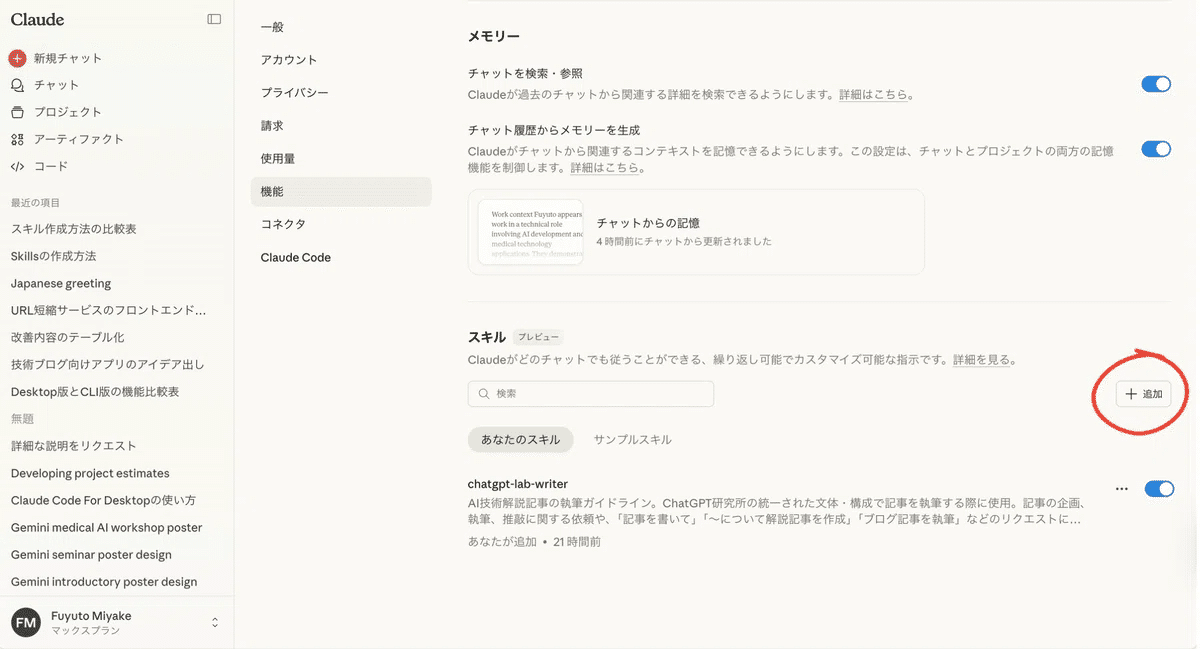
Task: Go to プライバシー settings section
Action: click(294, 92)
